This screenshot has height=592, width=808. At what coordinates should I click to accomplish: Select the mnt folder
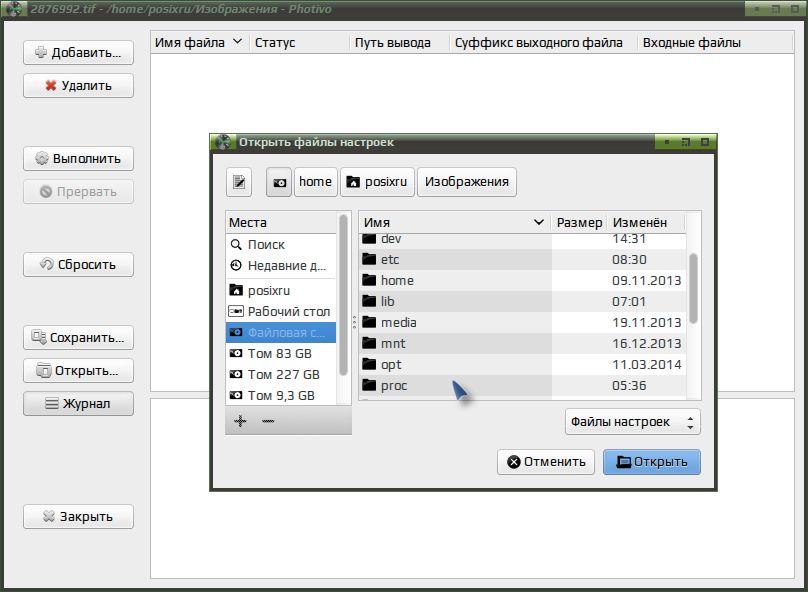[x=523, y=344]
